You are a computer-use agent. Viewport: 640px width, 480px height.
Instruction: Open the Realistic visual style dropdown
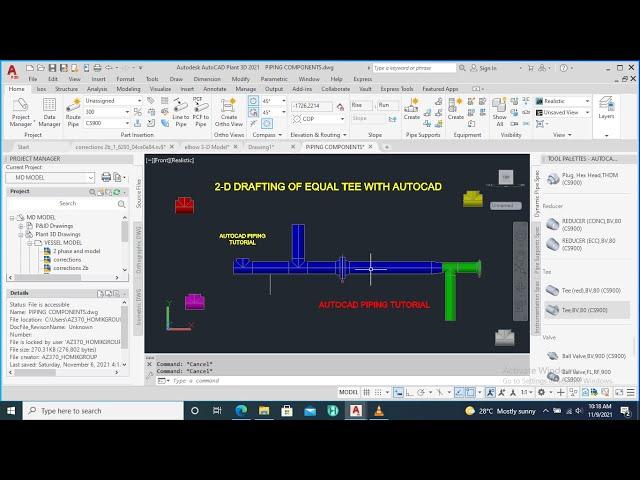(587, 101)
